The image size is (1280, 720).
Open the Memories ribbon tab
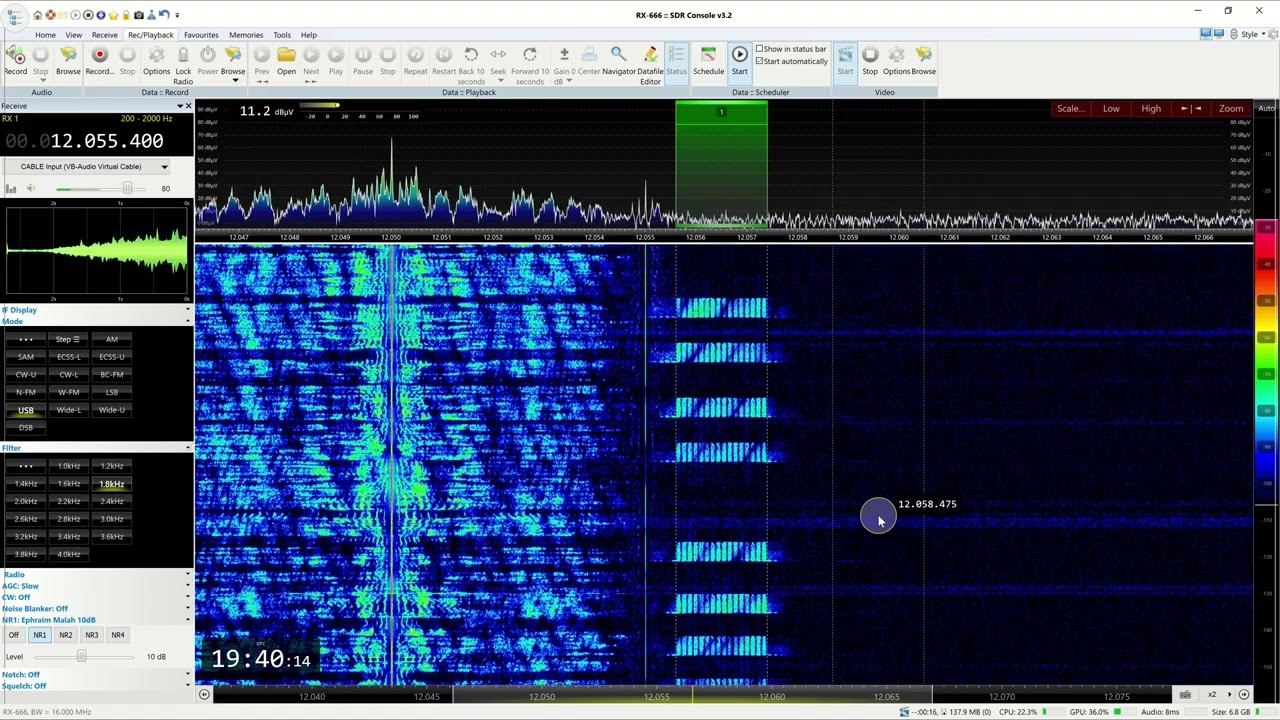[x=246, y=35]
